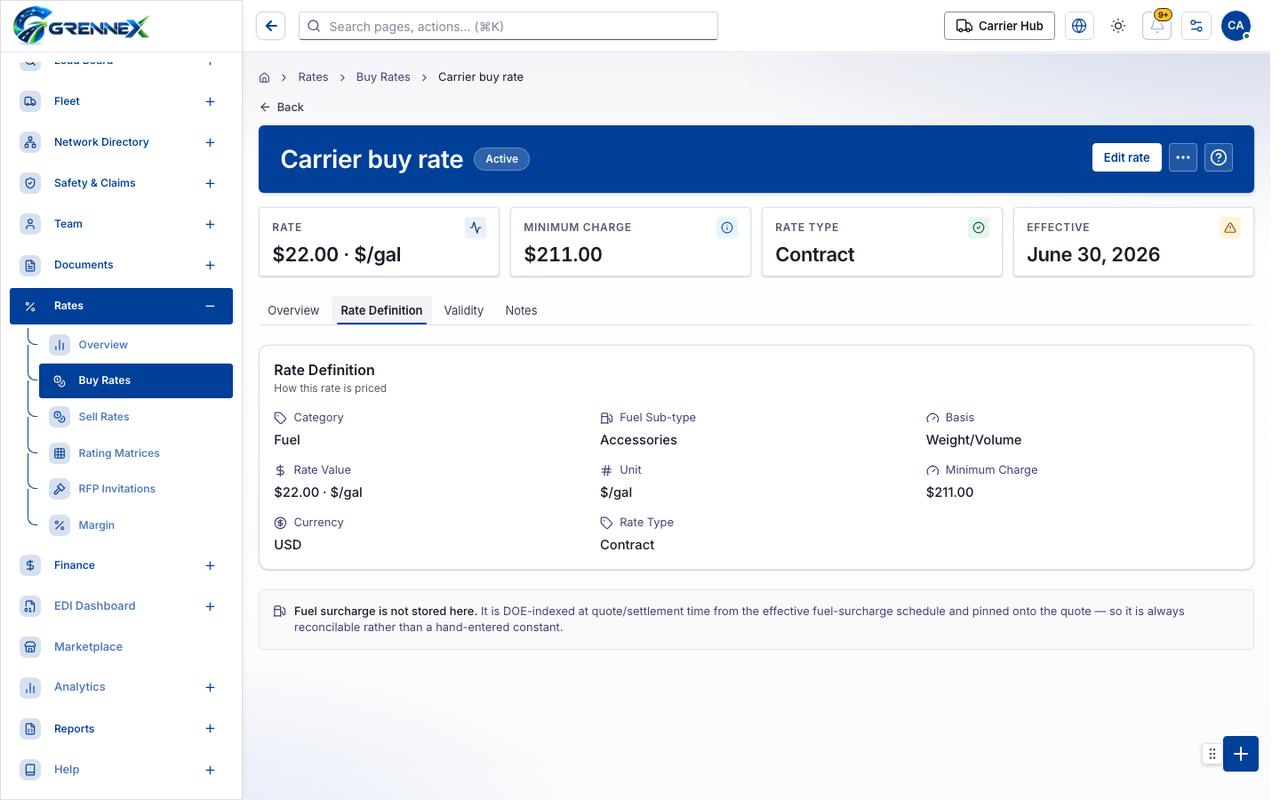The image size is (1280, 800).
Task: Open the display settings sliders icon
Action: click(1196, 26)
